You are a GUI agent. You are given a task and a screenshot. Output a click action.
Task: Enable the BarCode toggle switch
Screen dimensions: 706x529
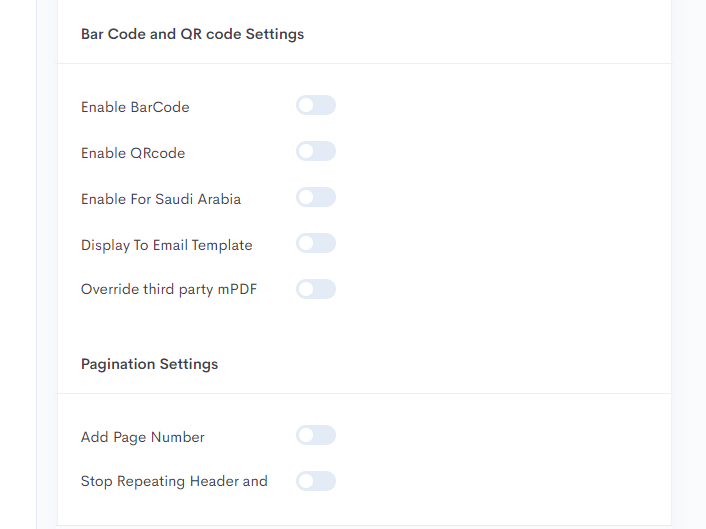[x=316, y=105]
